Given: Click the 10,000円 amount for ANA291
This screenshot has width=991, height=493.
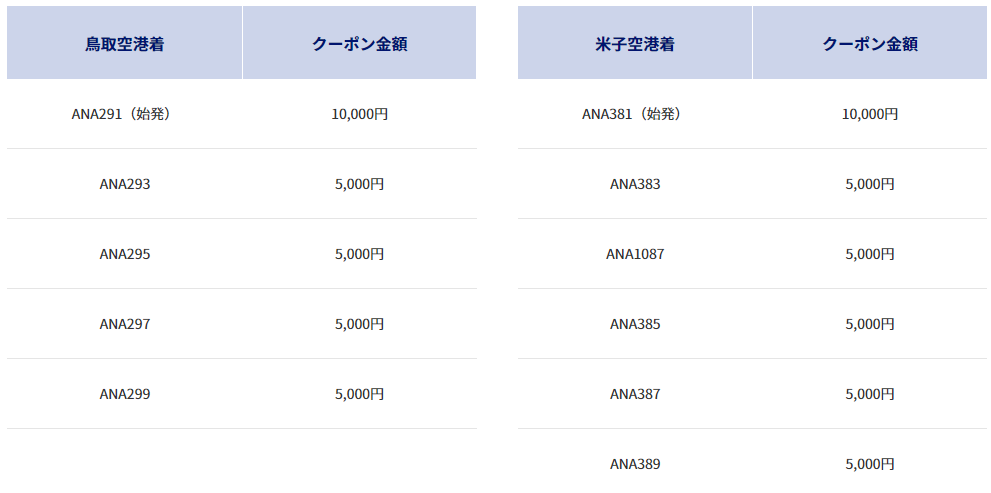Looking at the screenshot, I should (x=360, y=114).
